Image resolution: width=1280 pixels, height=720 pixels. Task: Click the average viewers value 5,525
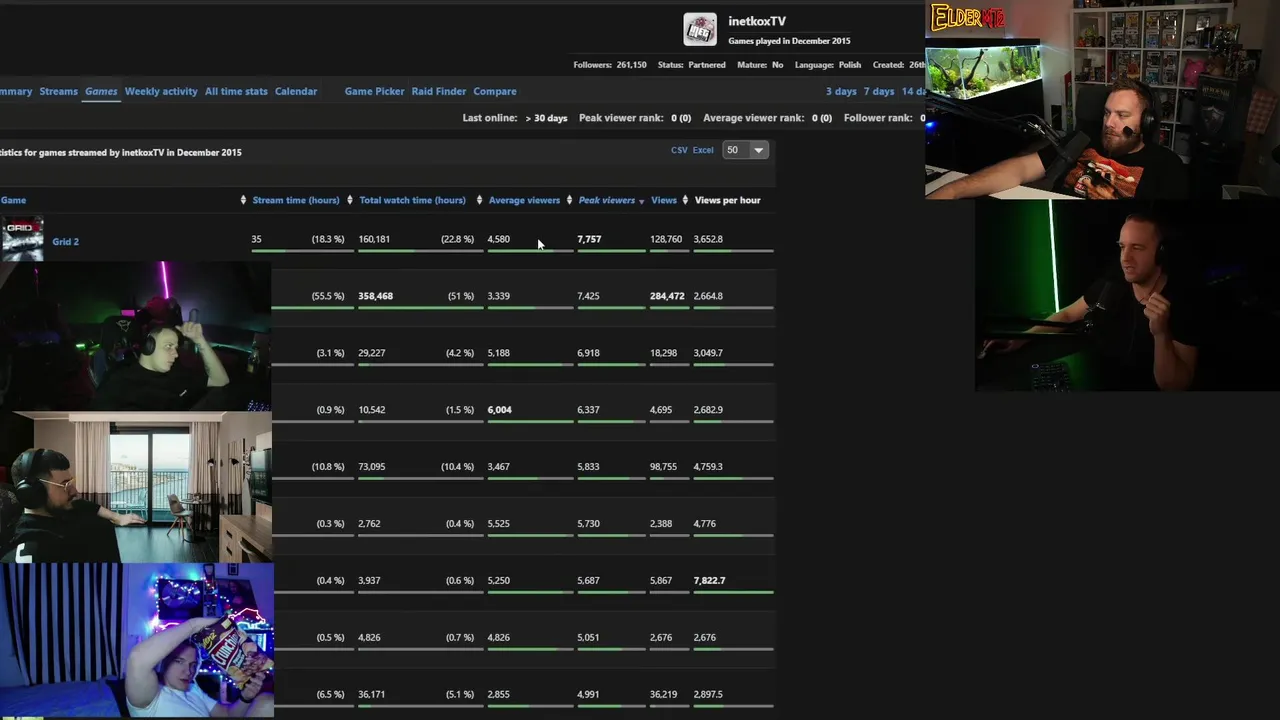[499, 524]
